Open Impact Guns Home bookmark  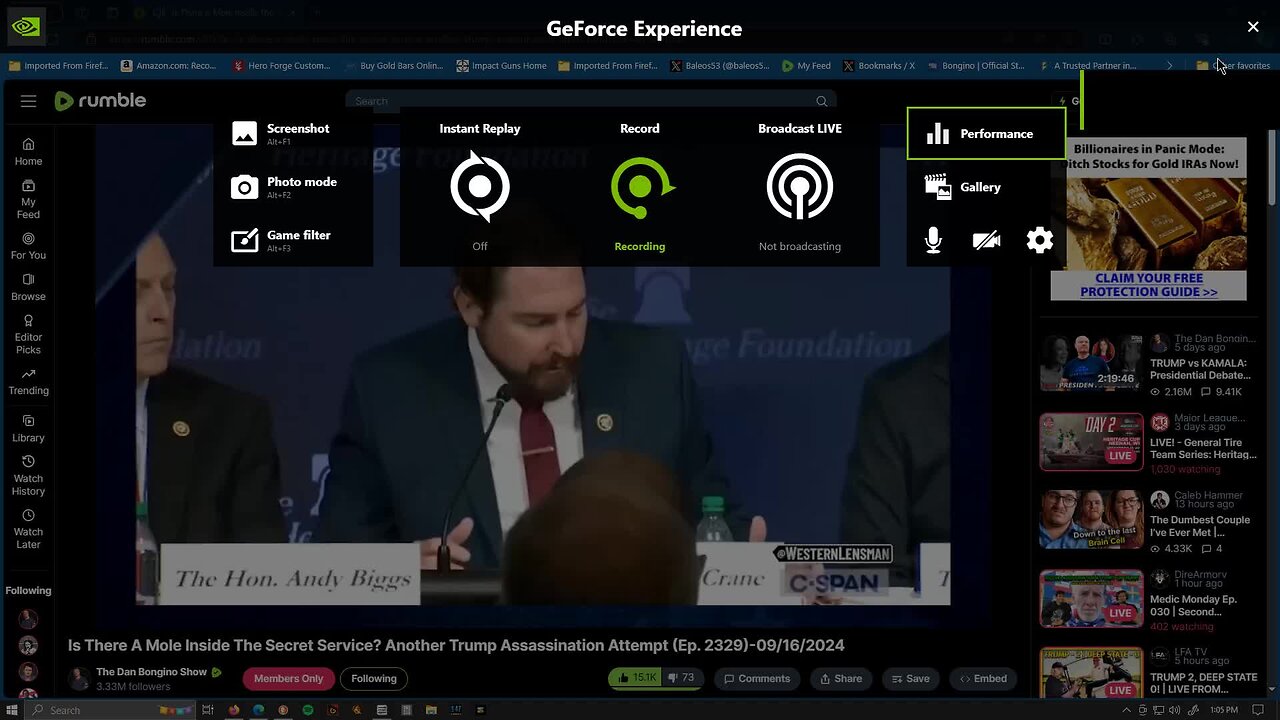tap(501, 65)
